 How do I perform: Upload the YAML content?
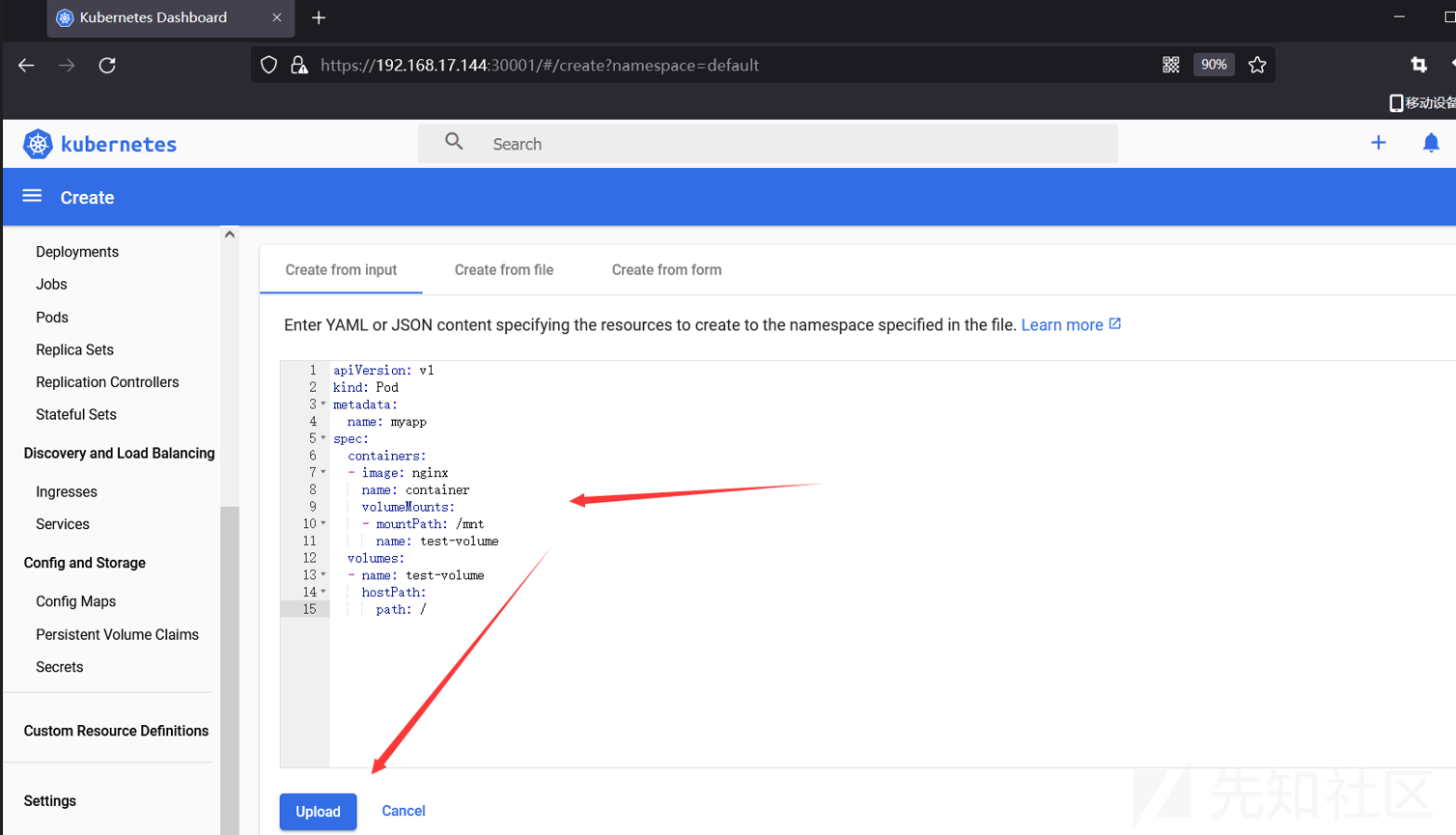pos(318,812)
